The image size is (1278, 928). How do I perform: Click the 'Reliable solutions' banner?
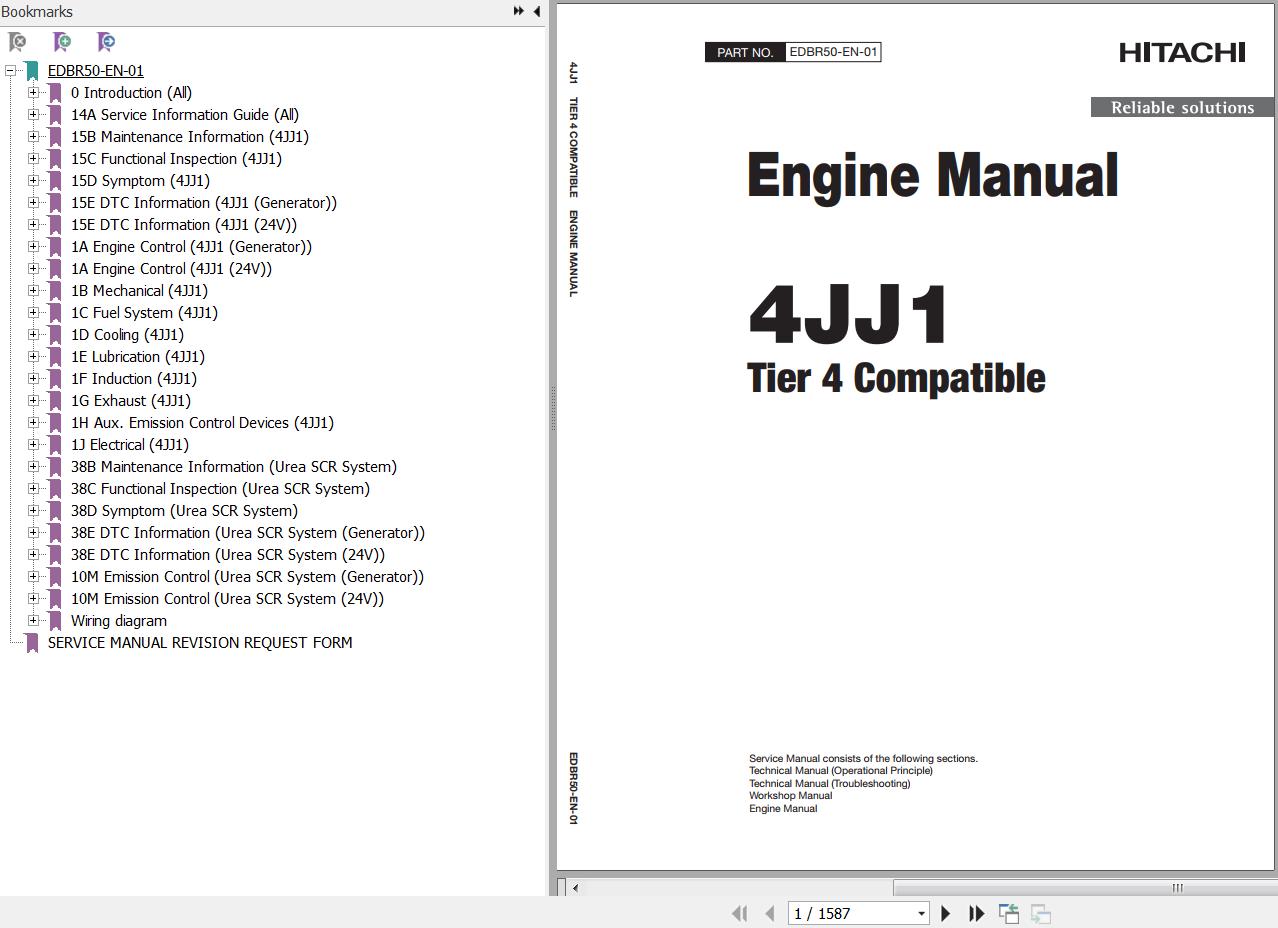coord(1182,108)
